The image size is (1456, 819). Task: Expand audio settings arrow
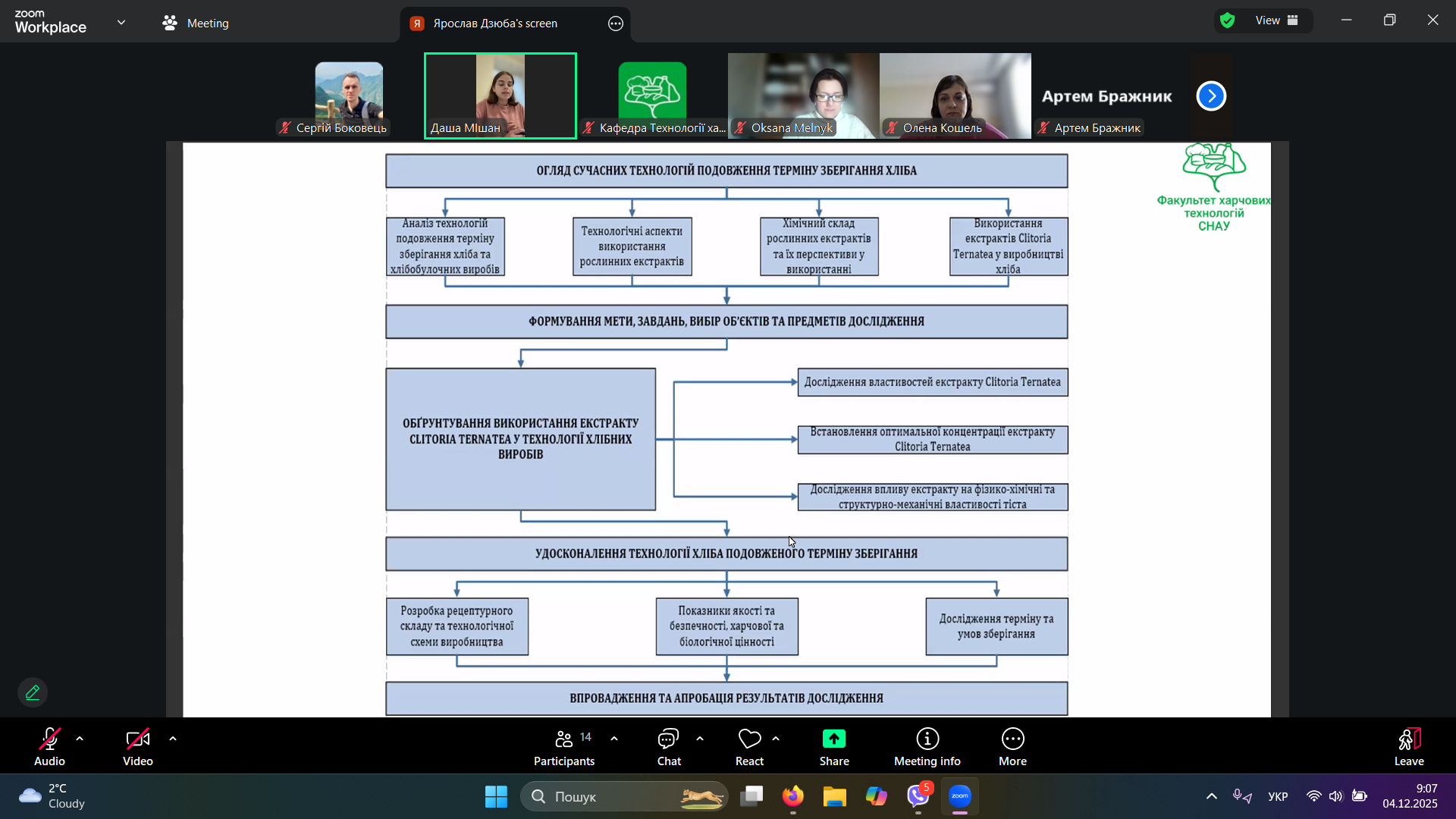(80, 739)
